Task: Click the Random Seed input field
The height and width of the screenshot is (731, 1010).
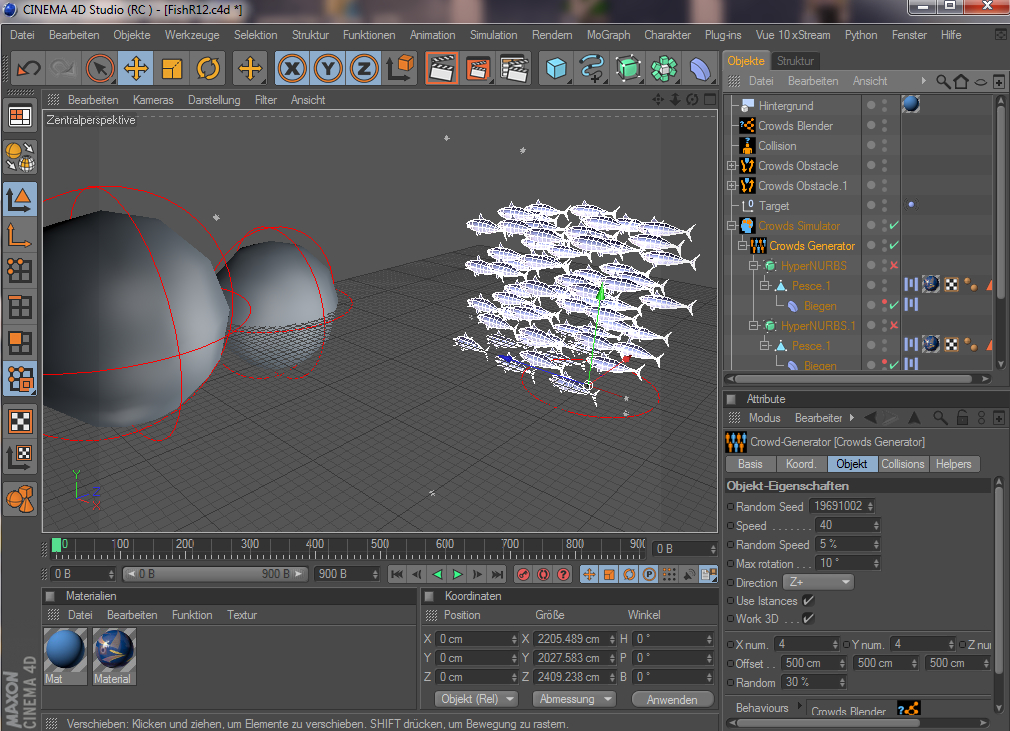Action: (839, 507)
